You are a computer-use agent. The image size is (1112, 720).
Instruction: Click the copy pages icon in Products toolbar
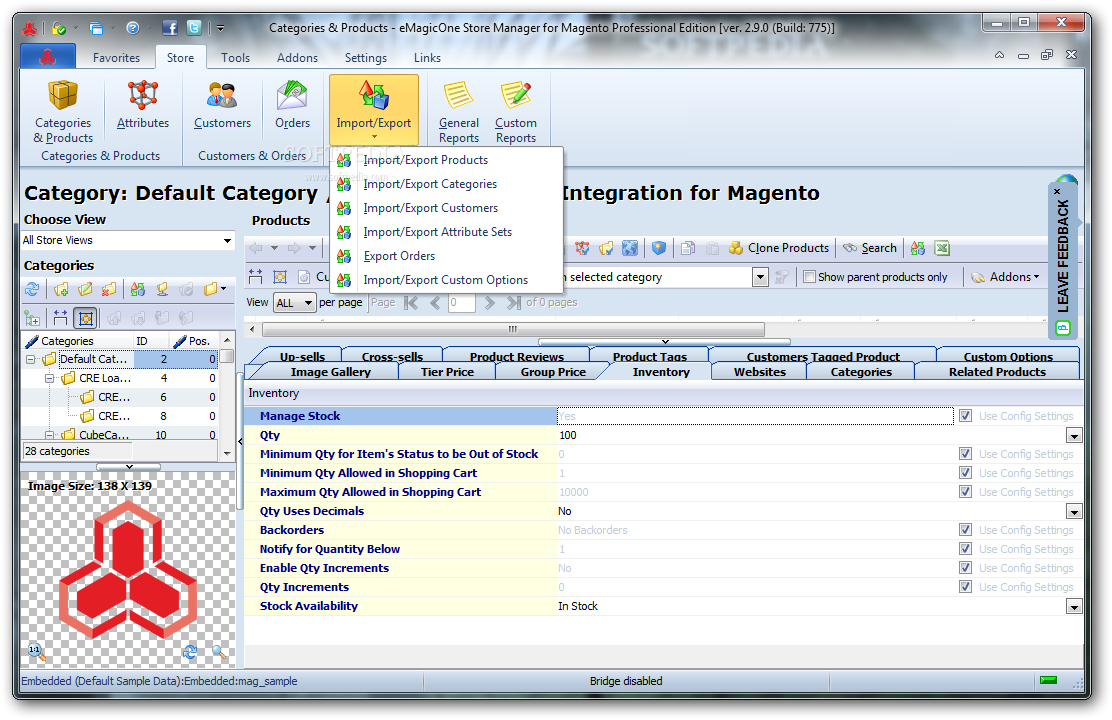pos(688,248)
